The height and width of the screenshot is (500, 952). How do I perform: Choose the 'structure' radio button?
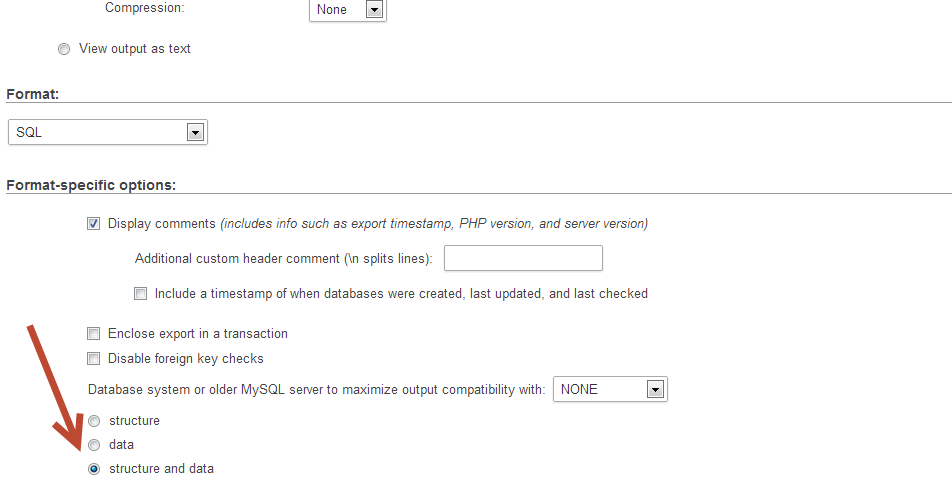[x=94, y=421]
